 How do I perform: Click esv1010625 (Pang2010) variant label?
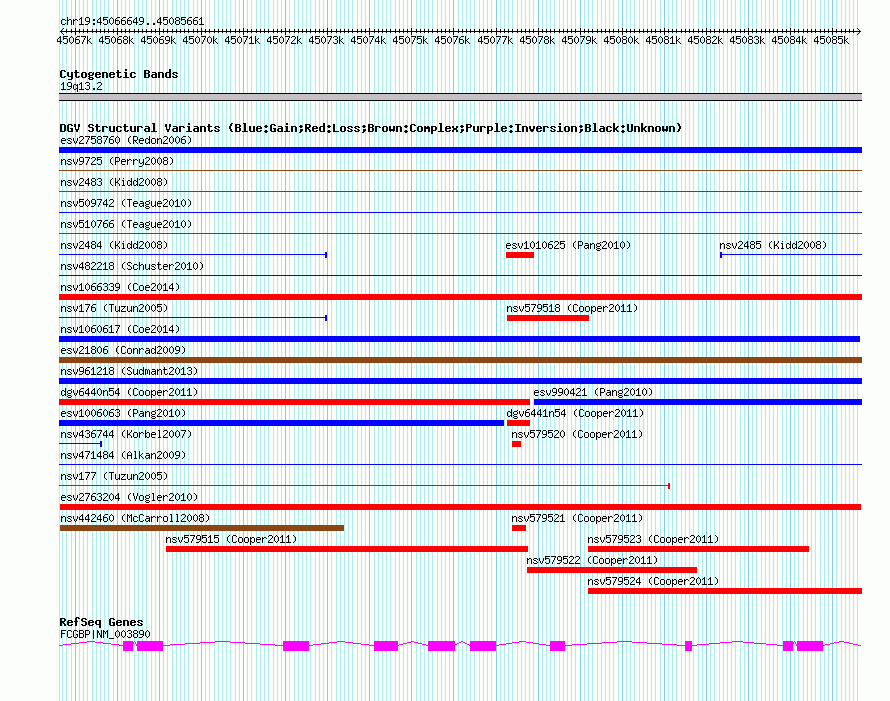pyautogui.click(x=568, y=245)
